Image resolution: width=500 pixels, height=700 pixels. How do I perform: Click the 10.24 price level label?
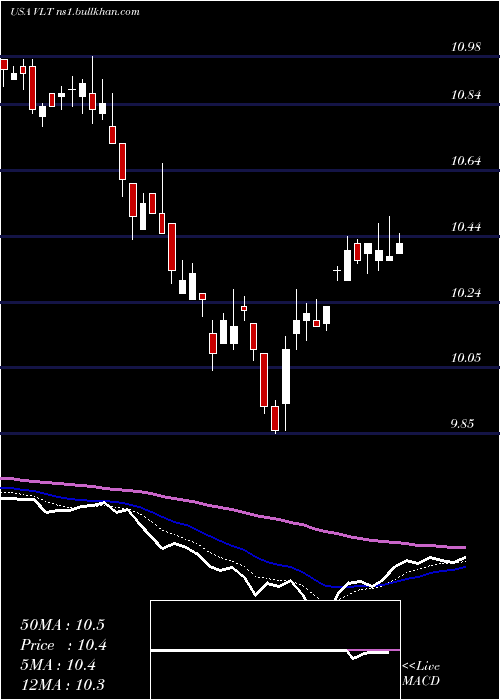click(x=466, y=293)
